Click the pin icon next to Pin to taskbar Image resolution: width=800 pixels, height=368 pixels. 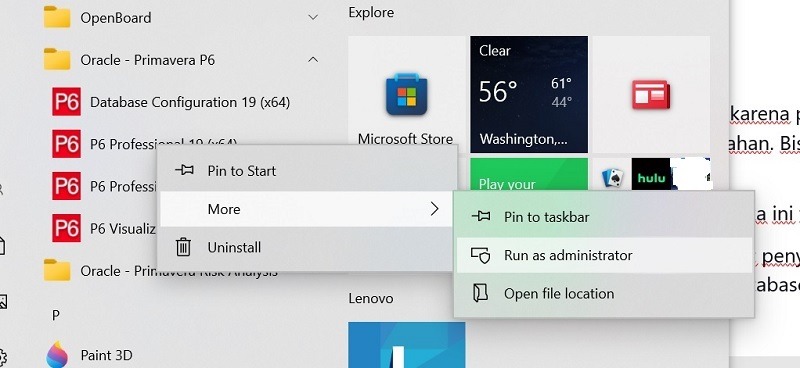click(x=481, y=217)
